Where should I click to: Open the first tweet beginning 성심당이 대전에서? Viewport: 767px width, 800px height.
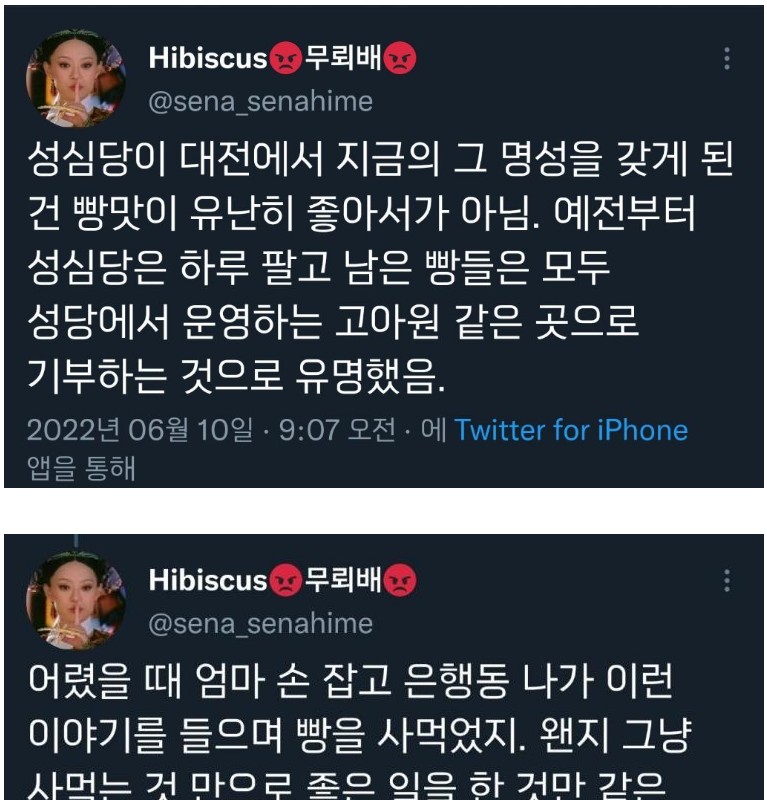coord(380,267)
